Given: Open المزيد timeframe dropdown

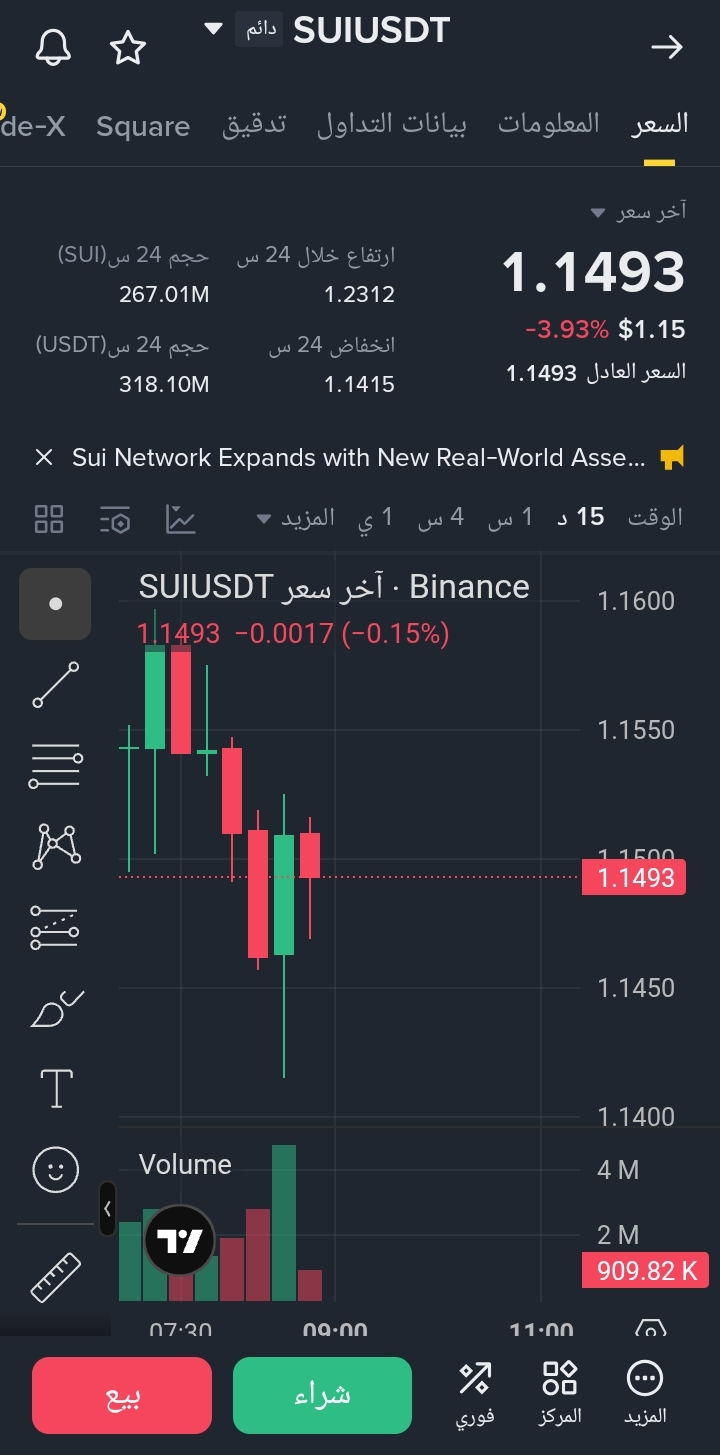Looking at the screenshot, I should point(296,518).
